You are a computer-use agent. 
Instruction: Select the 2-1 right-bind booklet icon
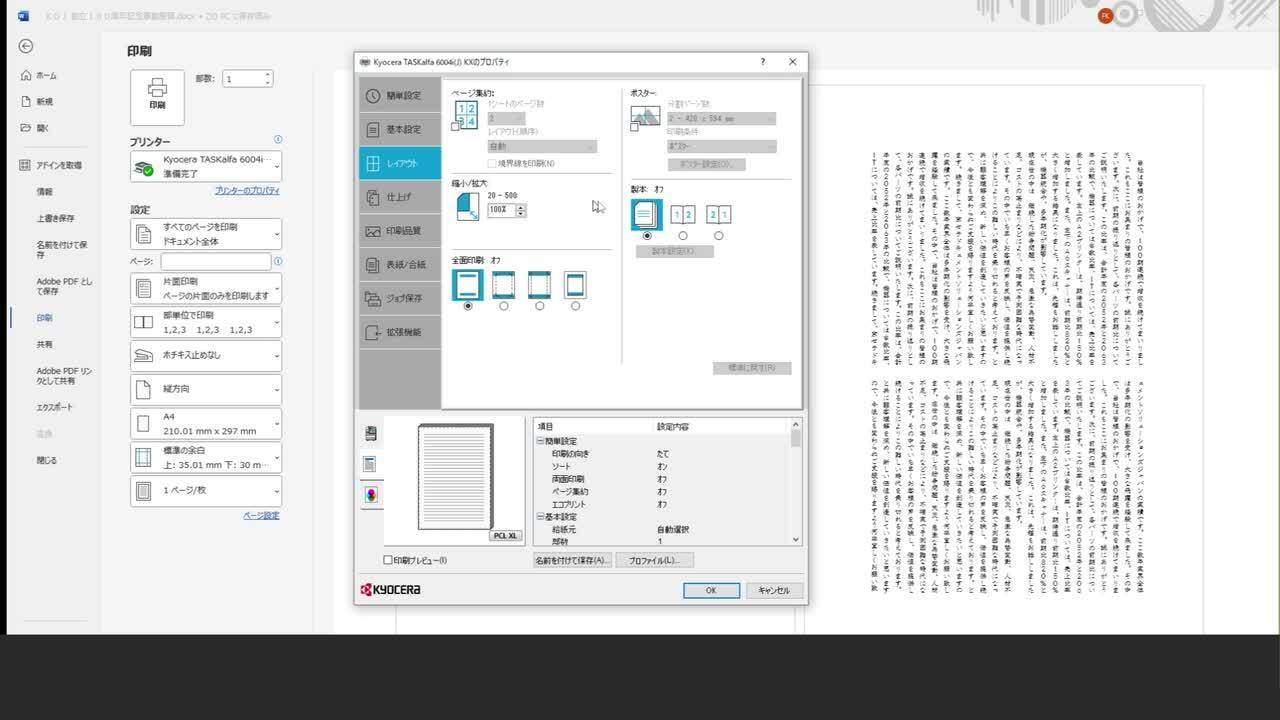[718, 214]
